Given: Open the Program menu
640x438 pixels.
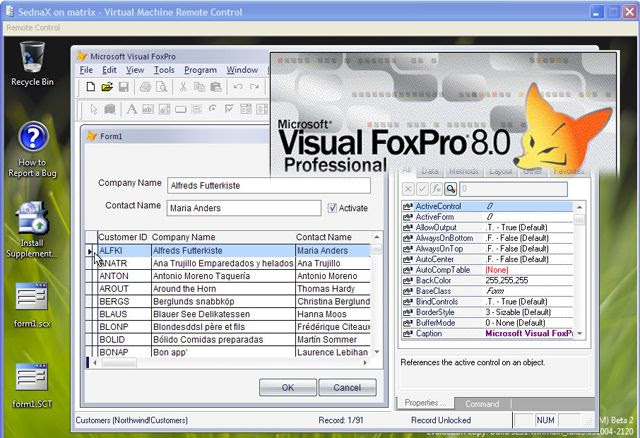Looking at the screenshot, I should 200,70.
